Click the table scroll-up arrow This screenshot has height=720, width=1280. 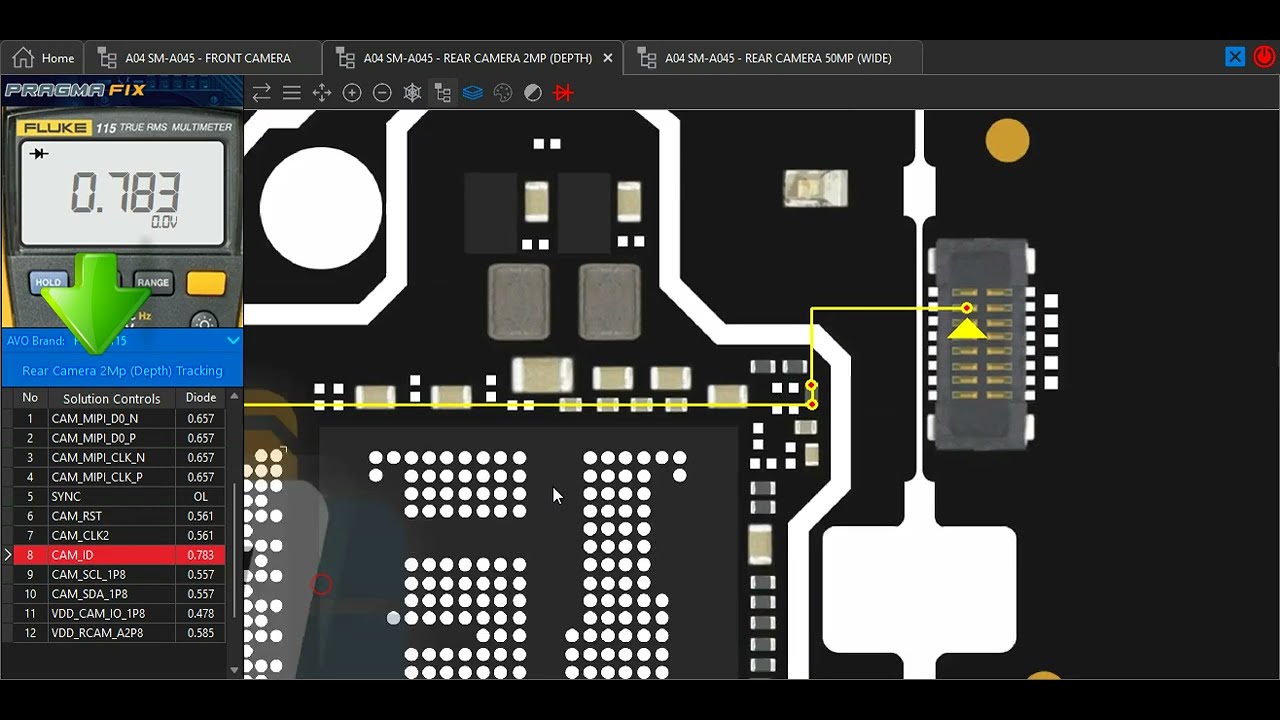coord(235,397)
